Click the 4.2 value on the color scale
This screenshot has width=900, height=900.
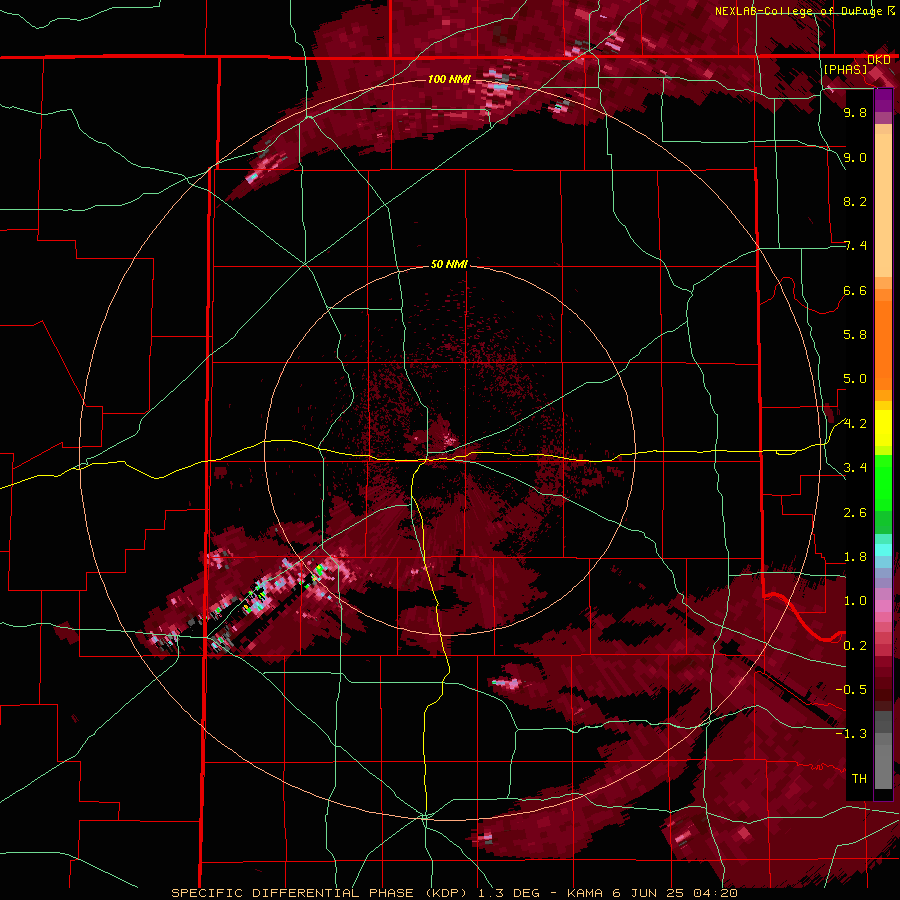855,424
